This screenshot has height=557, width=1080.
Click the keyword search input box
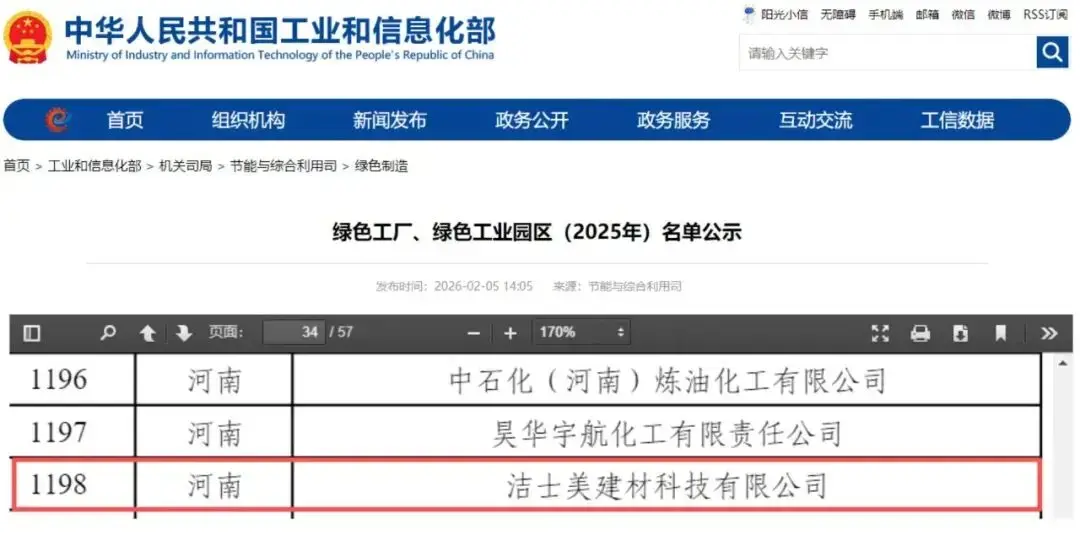tap(887, 53)
